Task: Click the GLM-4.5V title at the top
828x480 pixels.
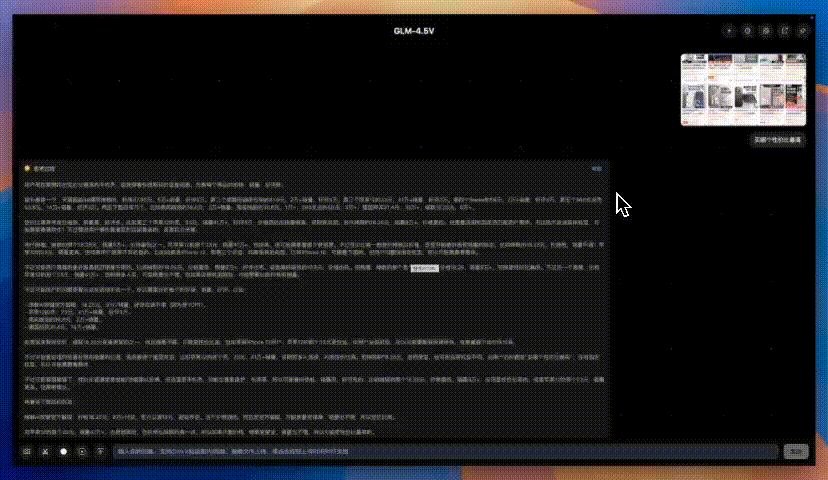Action: click(414, 31)
